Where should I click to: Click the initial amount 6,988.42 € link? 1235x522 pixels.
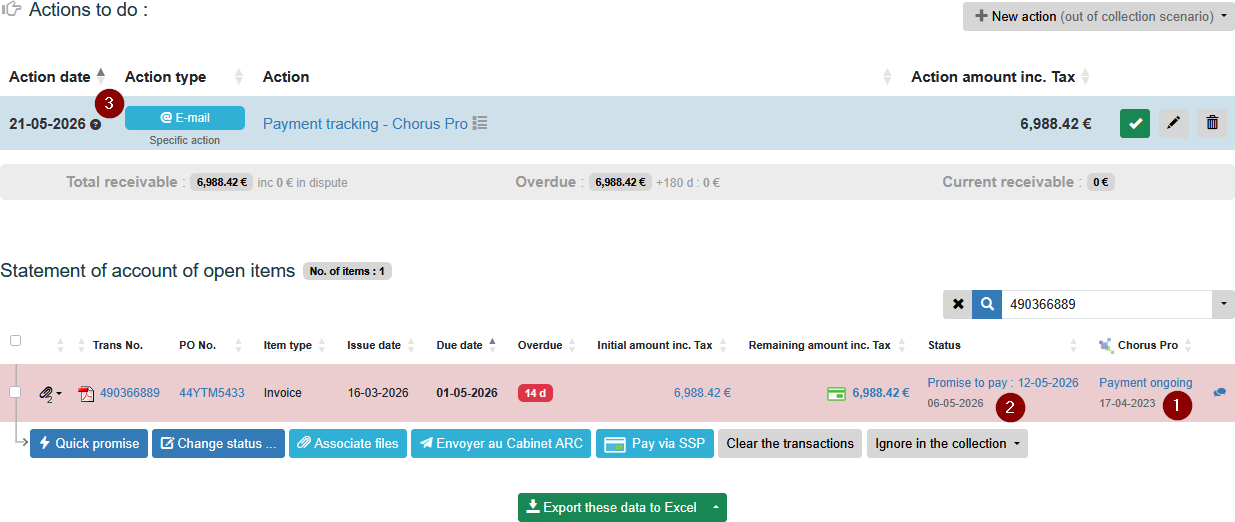pos(702,393)
